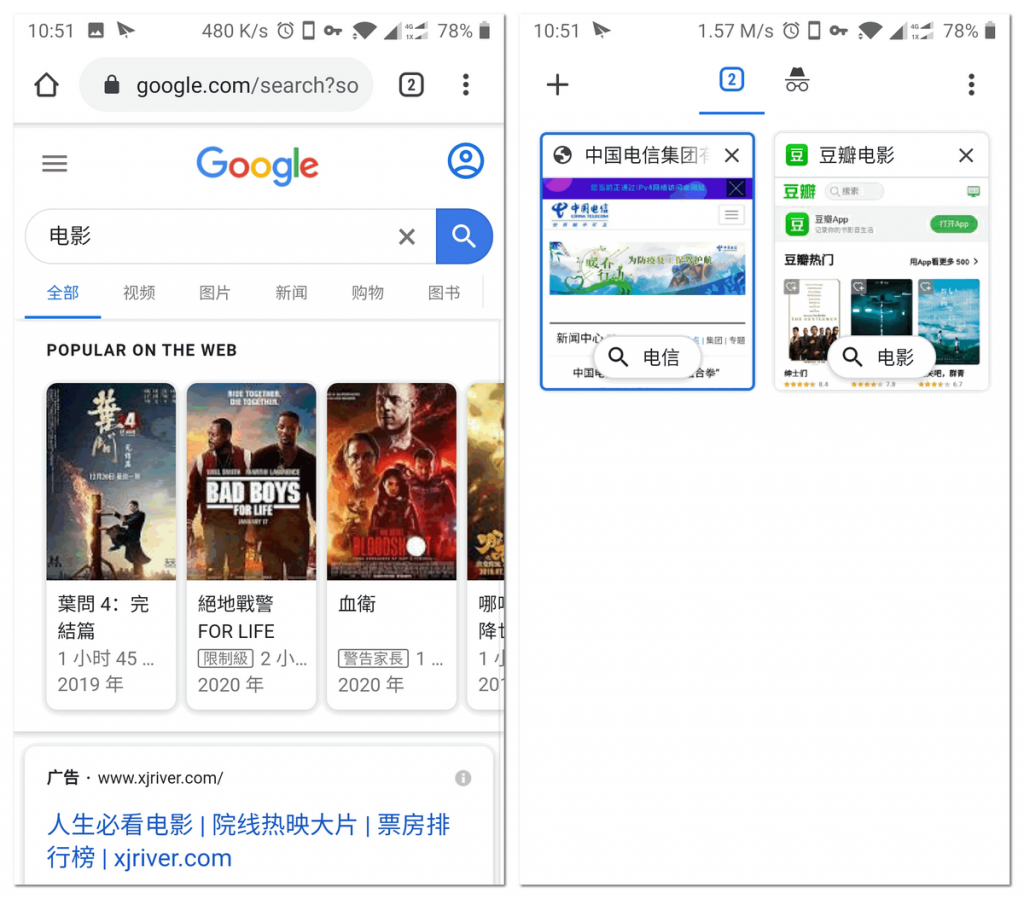Focus the search box containing 电影

coord(231,236)
